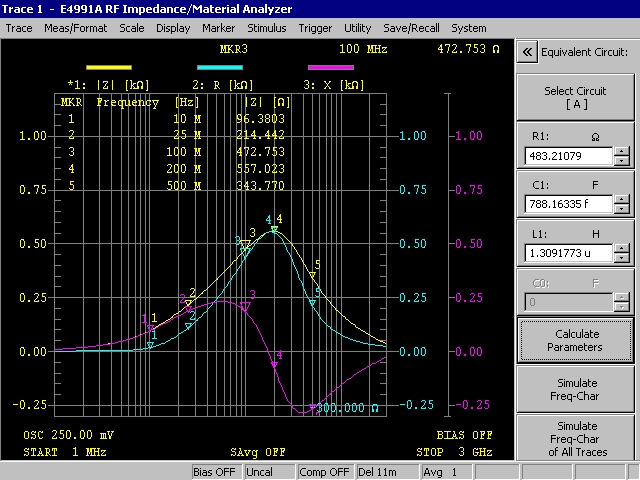Click the 472.753 Ω marker readout at top

(468, 49)
